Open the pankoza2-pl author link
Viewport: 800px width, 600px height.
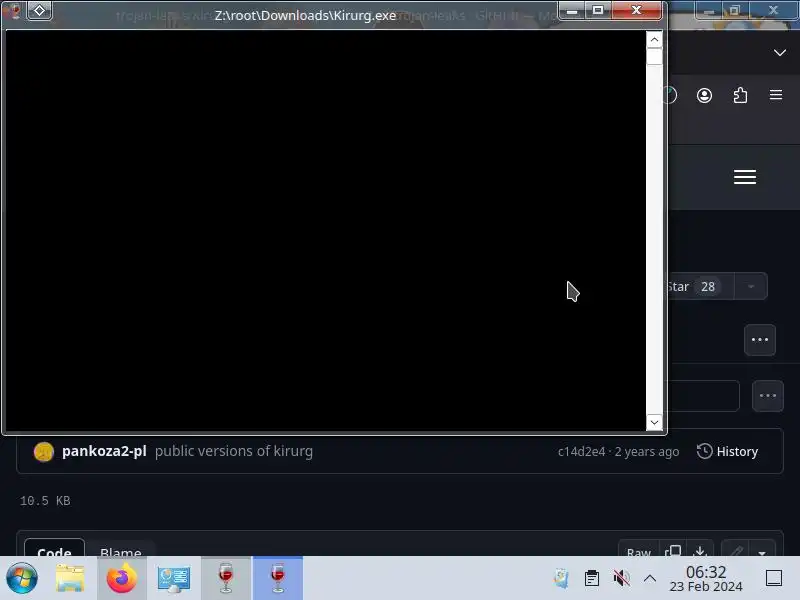pos(104,451)
